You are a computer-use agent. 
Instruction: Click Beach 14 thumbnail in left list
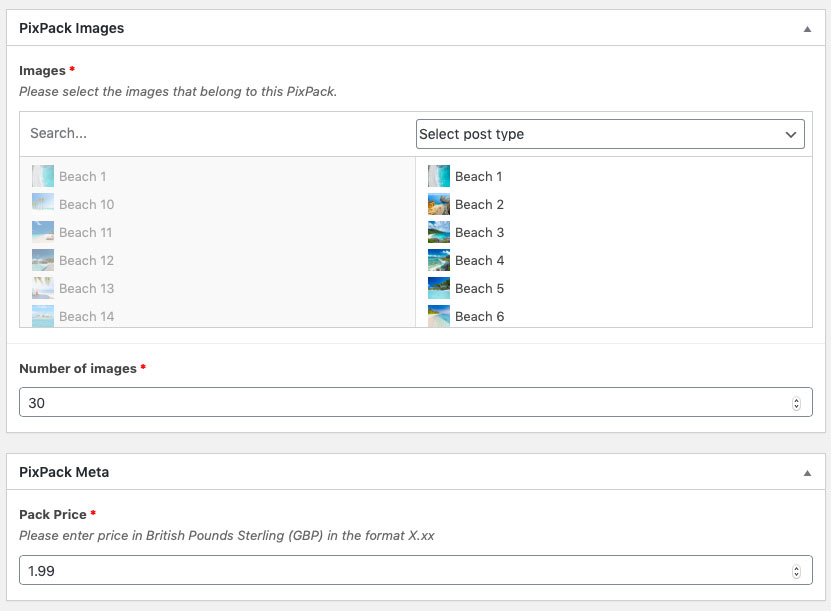[43, 316]
